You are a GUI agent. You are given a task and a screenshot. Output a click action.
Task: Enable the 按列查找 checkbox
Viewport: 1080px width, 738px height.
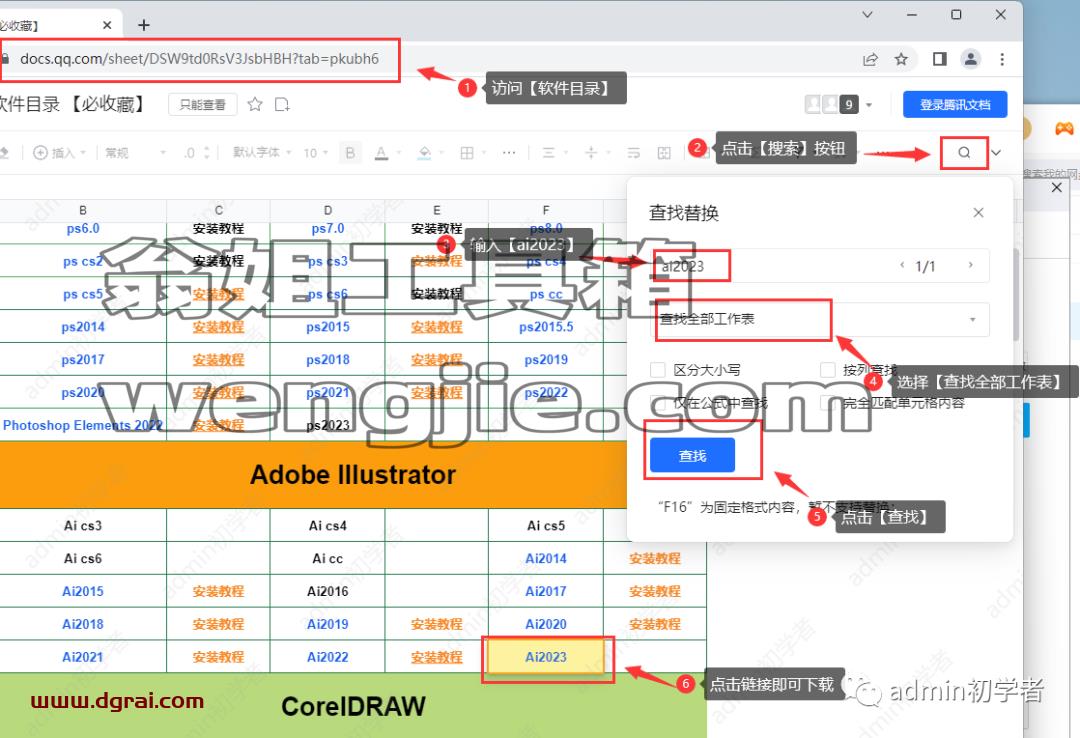[x=828, y=370]
